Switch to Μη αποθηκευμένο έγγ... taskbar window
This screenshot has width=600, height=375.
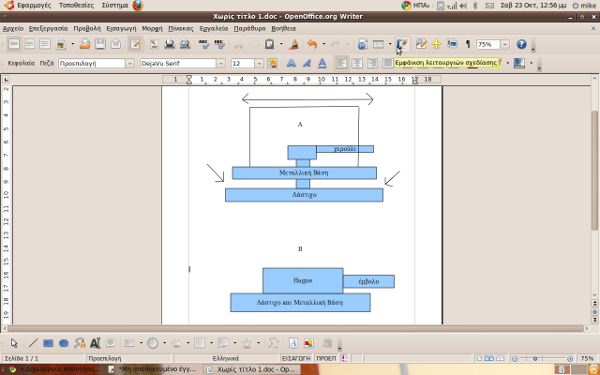pos(153,369)
